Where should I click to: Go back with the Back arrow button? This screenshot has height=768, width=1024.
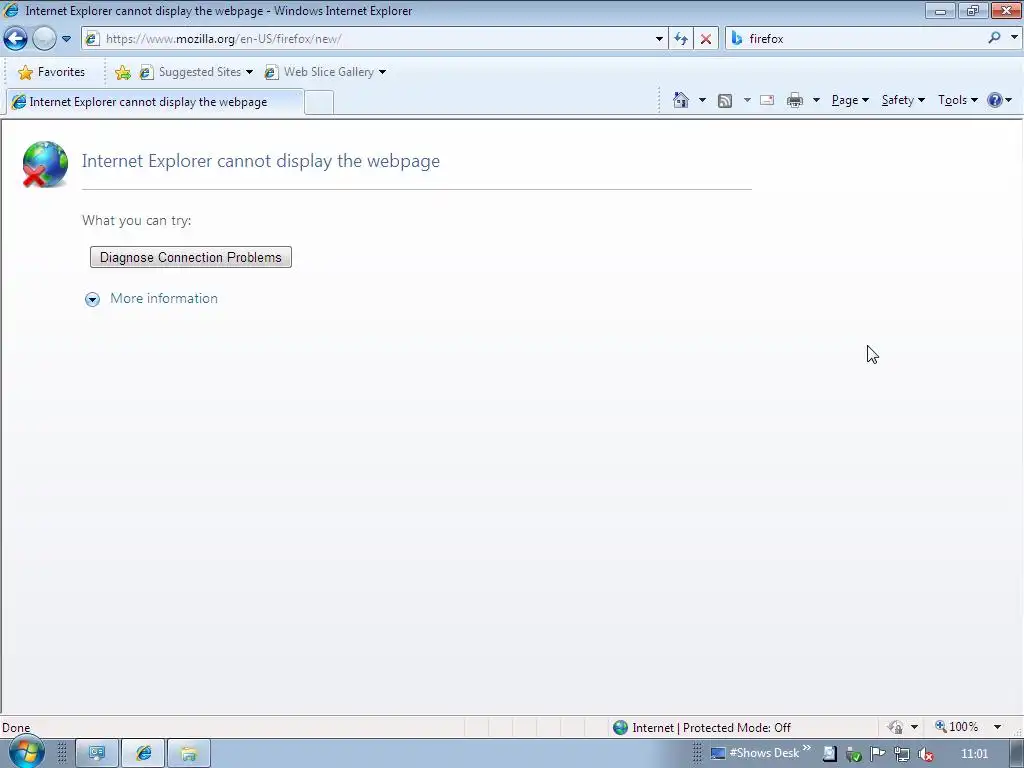pos(15,39)
